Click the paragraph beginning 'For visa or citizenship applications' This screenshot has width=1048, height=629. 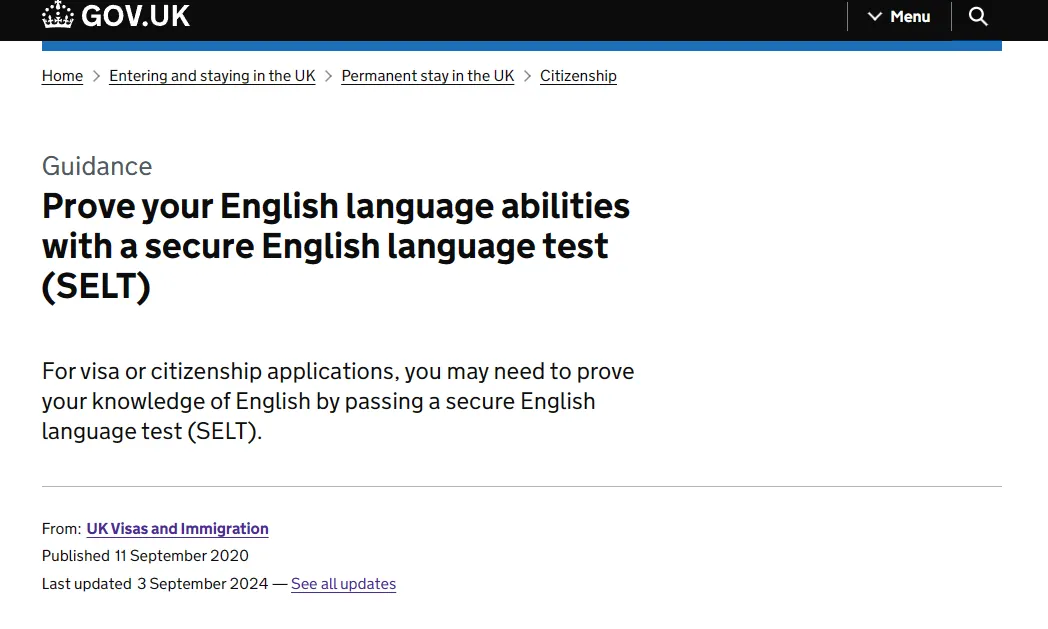coord(338,401)
